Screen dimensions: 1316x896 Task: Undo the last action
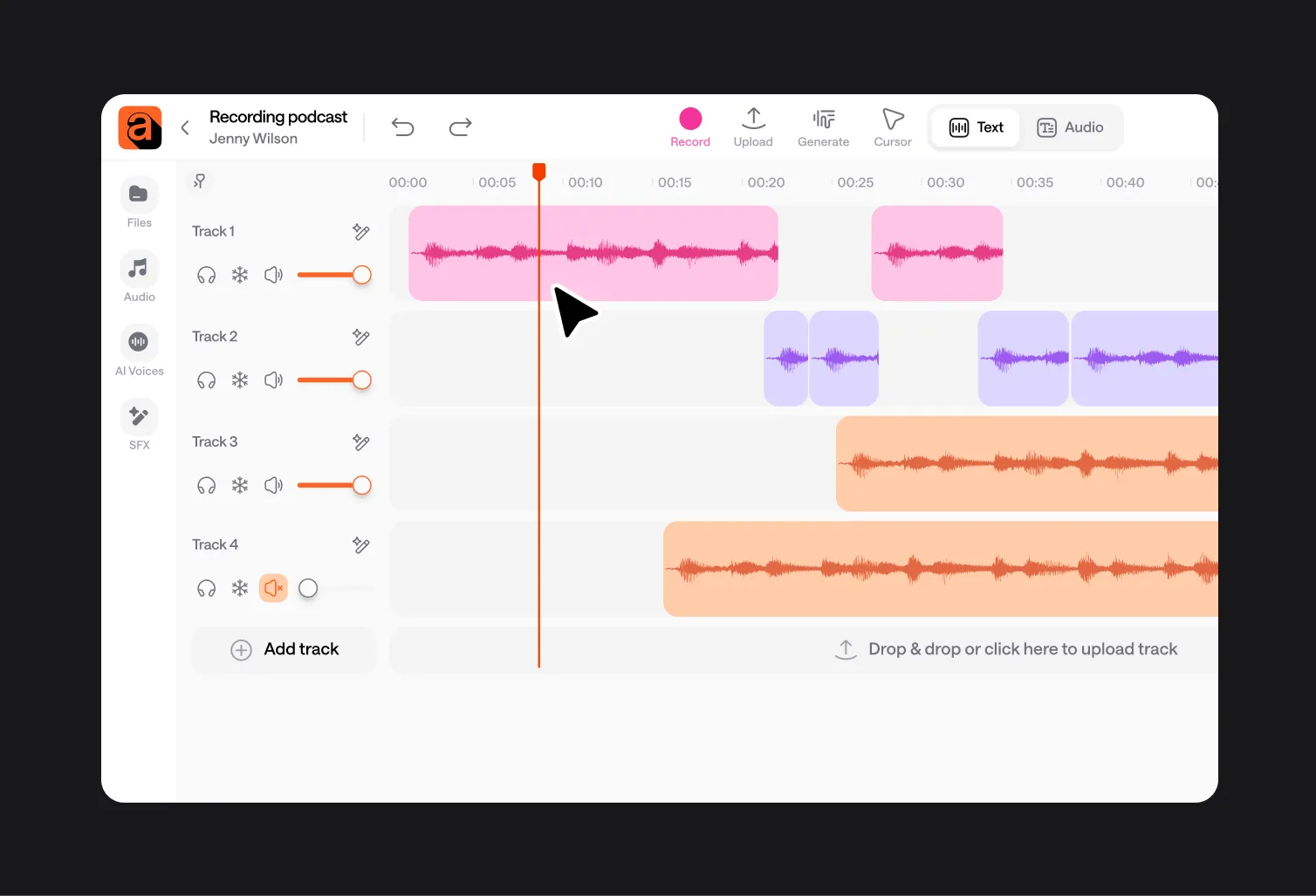(x=403, y=127)
